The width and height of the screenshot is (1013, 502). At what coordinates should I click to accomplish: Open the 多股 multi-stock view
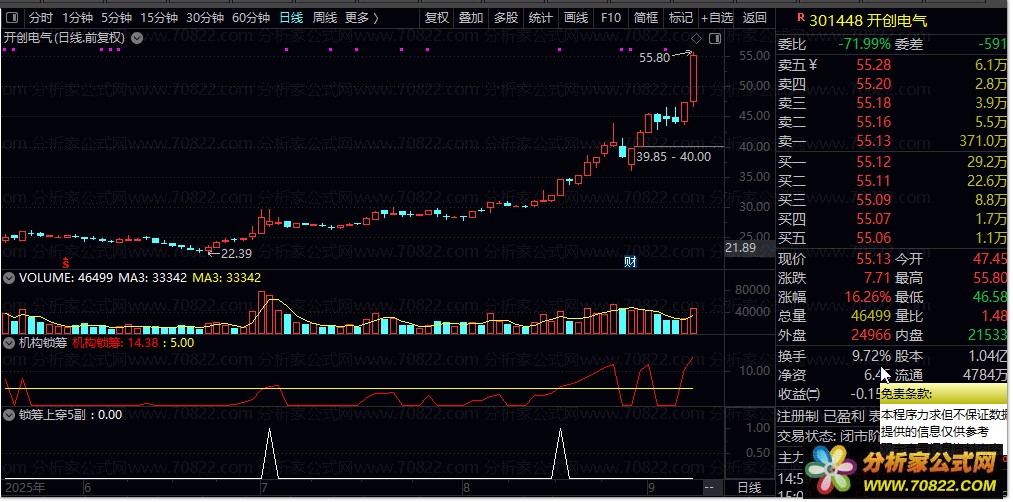[506, 17]
